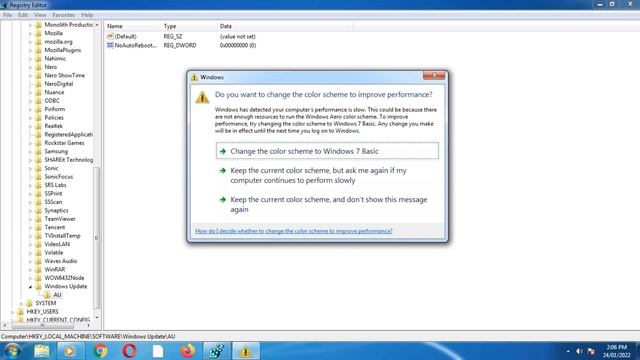Select the Nuance folder icon
Viewport: 640px width, 360px height.
click(x=38, y=92)
